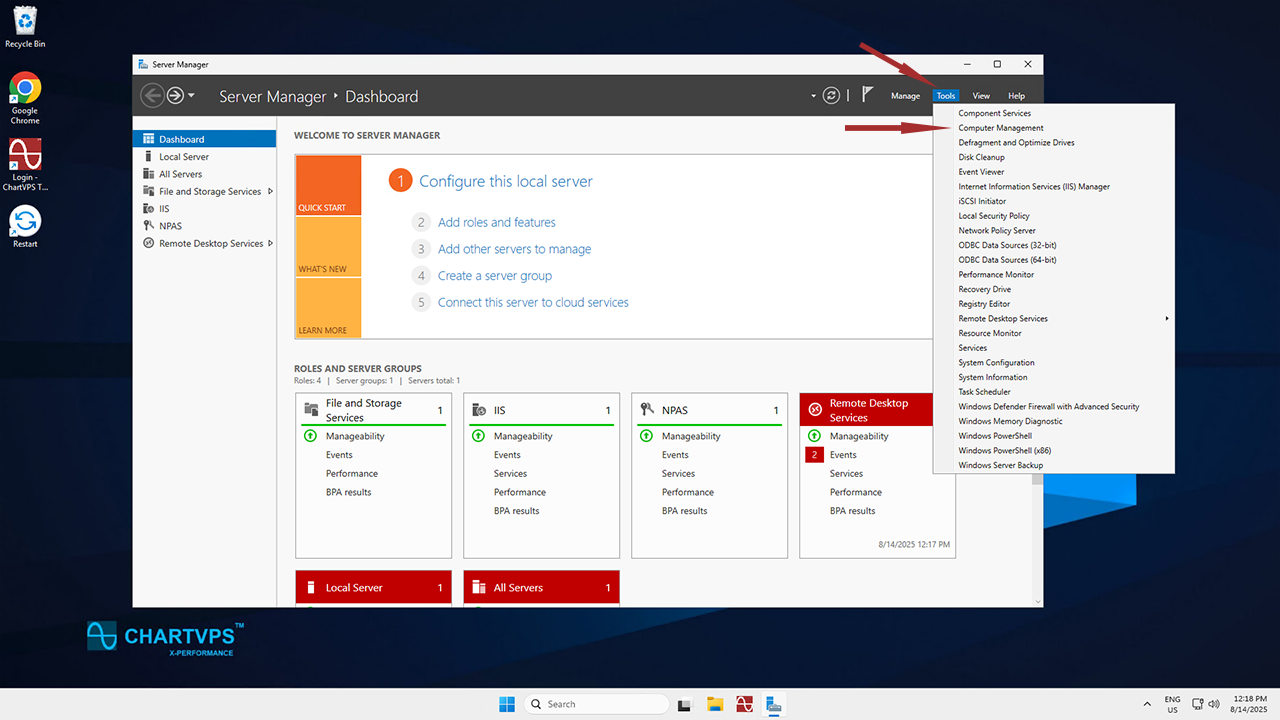1280x720 pixels.
Task: Click the QUICK START orange tile
Action: point(328,186)
